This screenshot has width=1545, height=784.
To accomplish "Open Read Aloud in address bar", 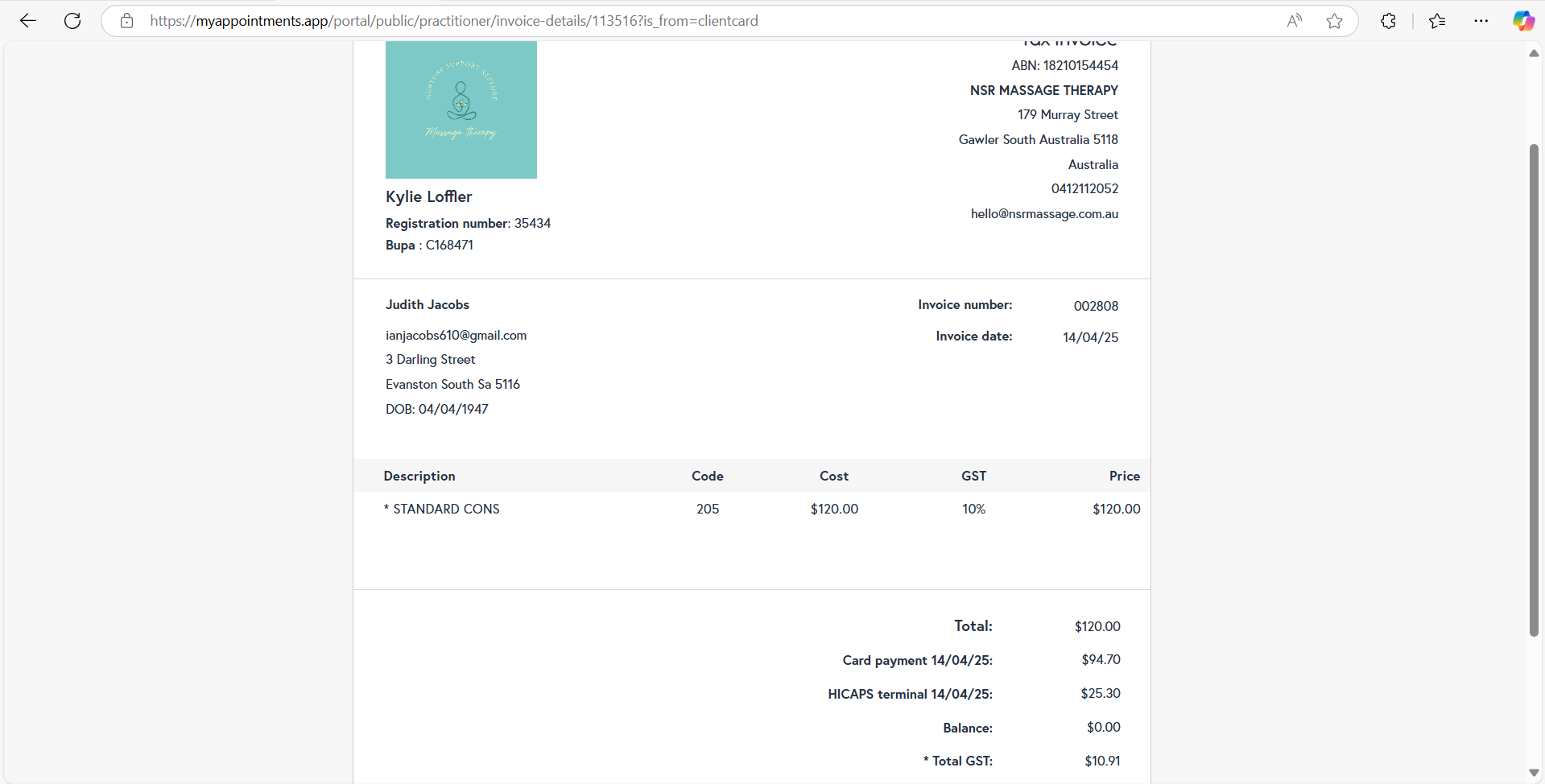I will (1294, 21).
